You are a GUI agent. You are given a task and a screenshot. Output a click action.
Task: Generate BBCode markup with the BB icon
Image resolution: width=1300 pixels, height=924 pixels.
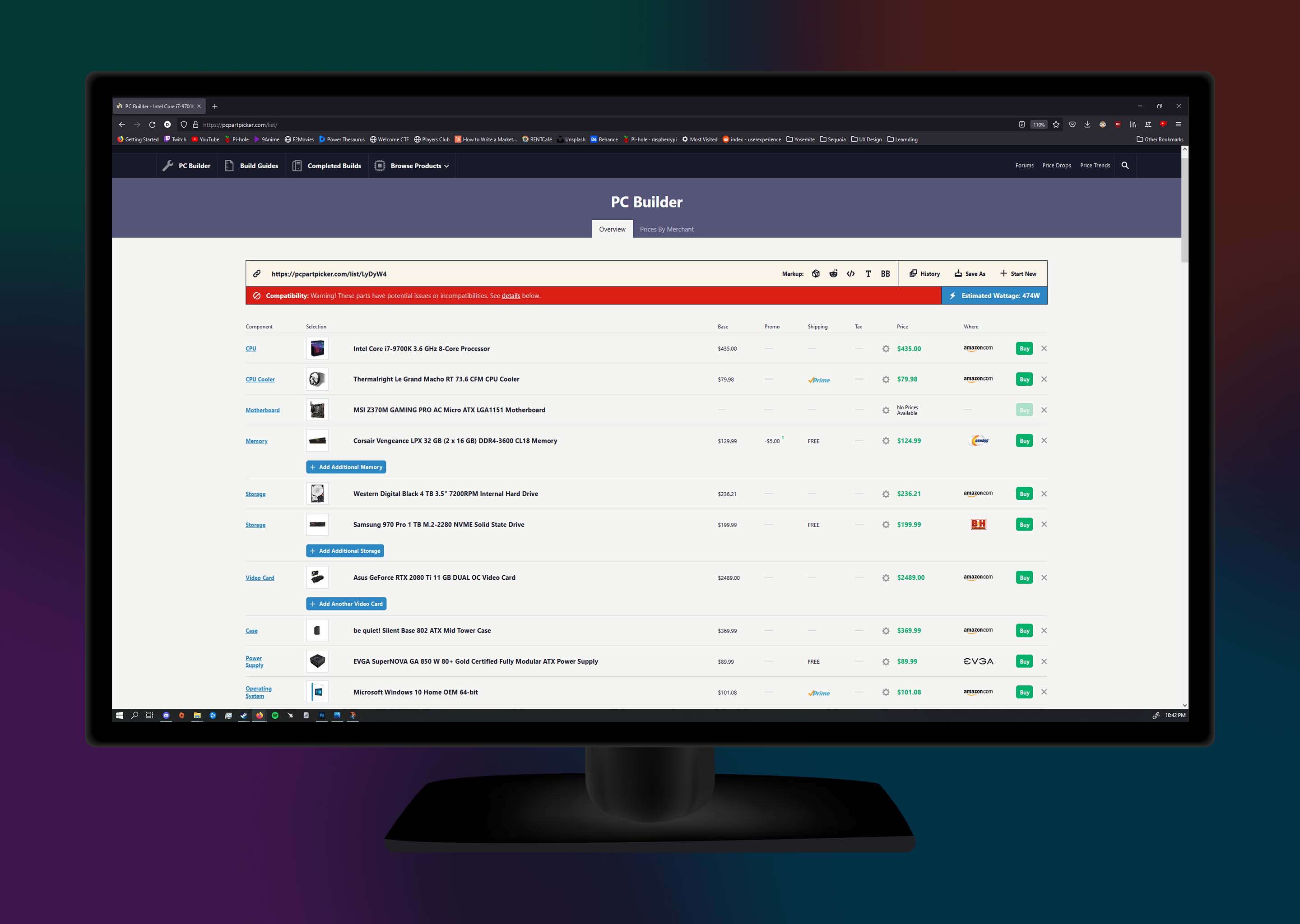coord(885,274)
